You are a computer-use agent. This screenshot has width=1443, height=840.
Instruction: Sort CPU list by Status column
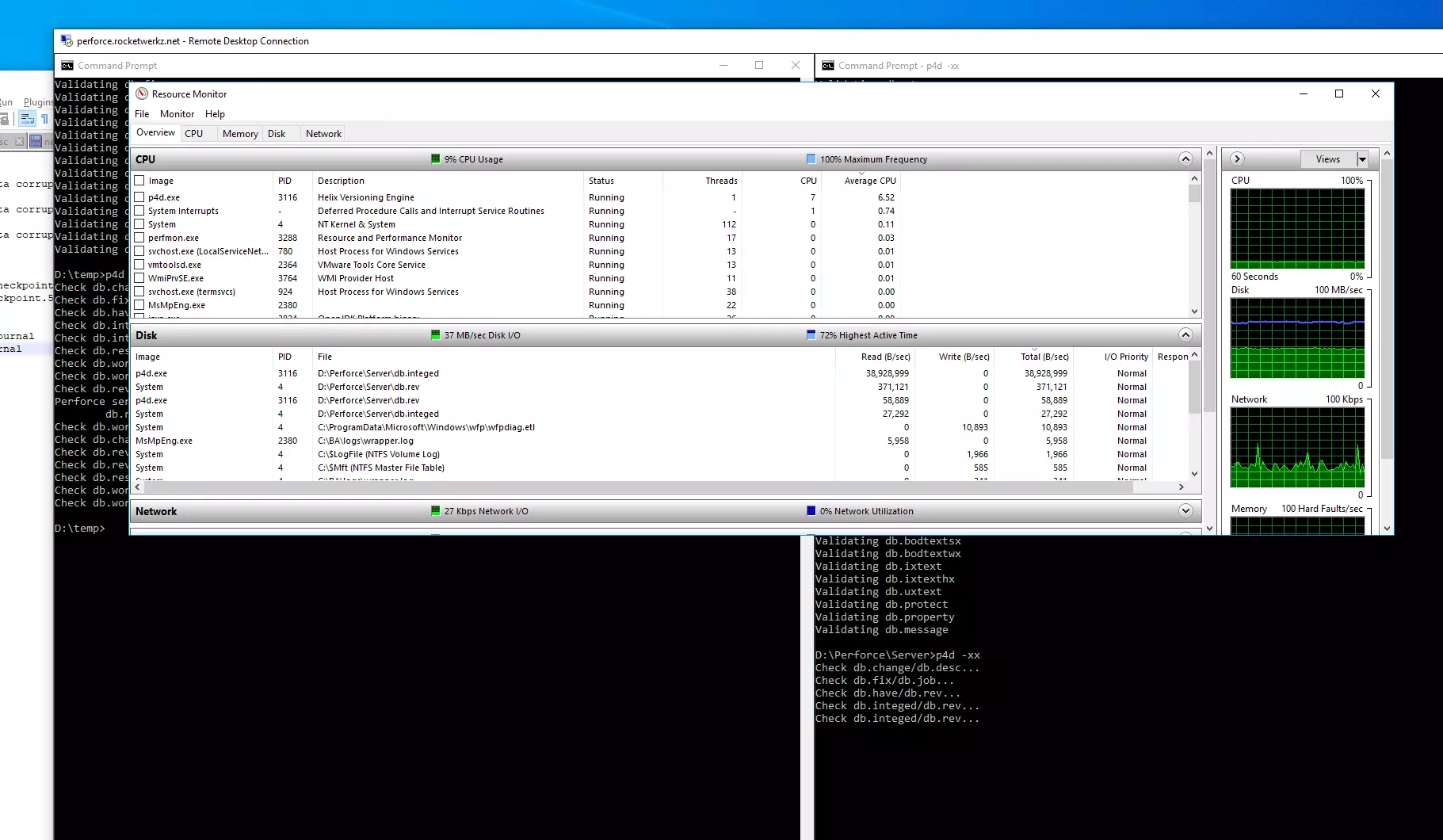623,181
